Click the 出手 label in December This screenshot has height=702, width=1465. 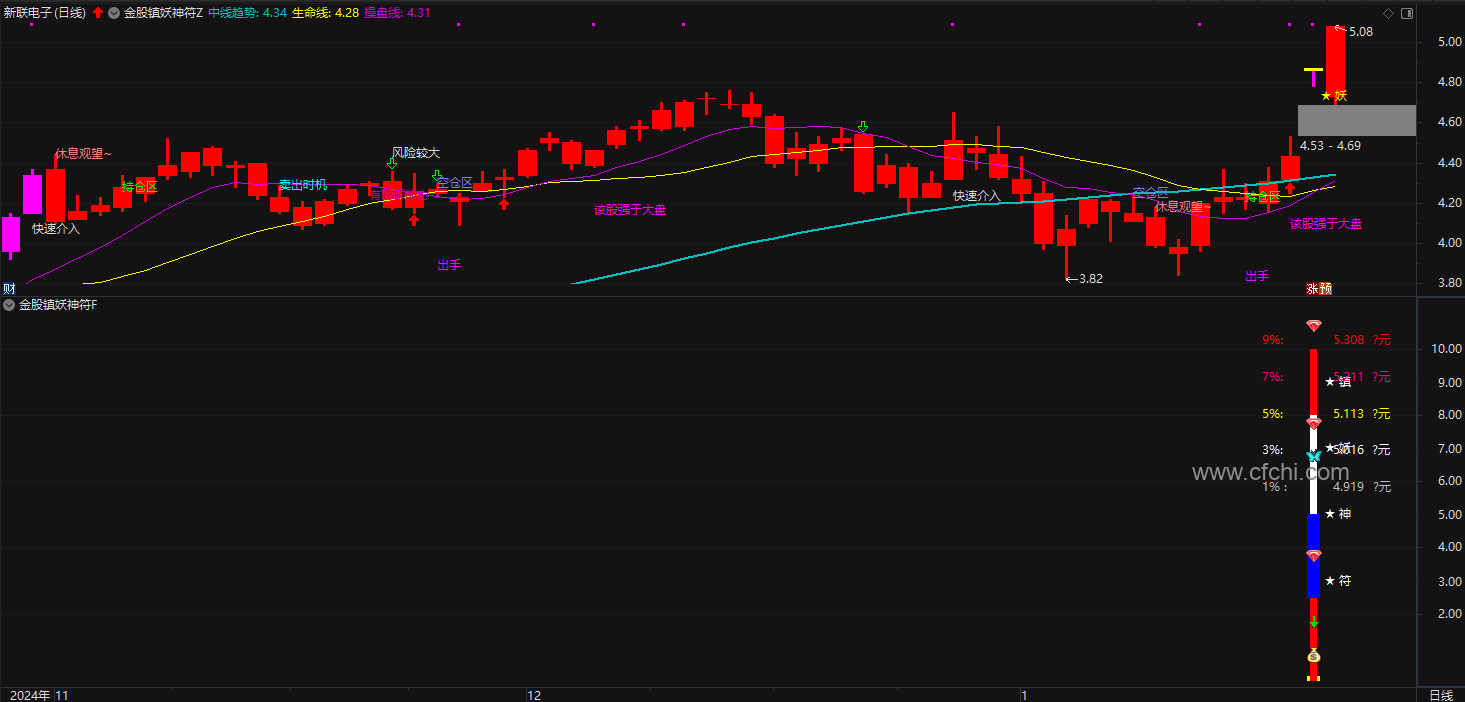(449, 265)
